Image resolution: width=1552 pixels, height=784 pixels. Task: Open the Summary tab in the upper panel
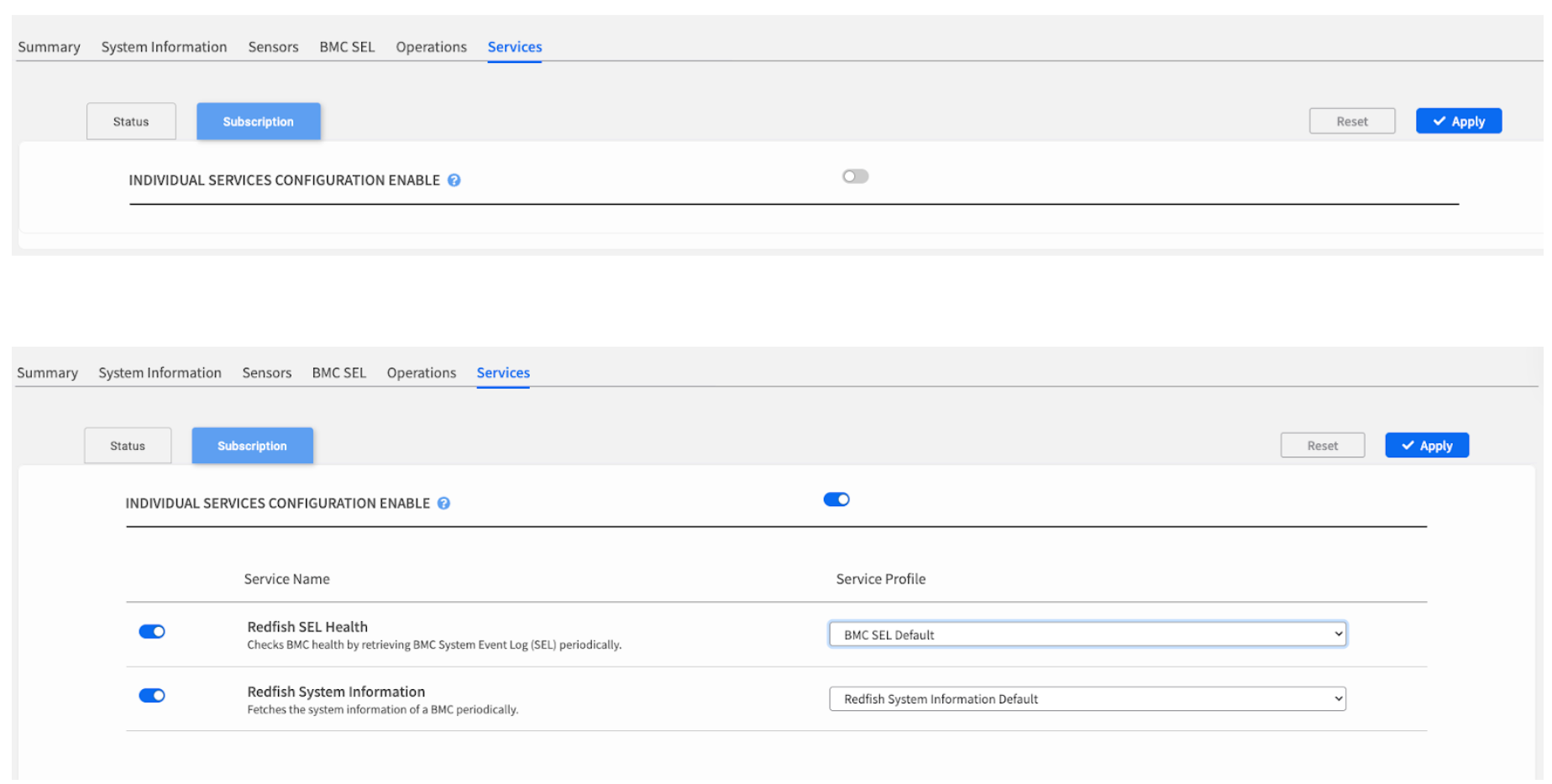[x=49, y=47]
